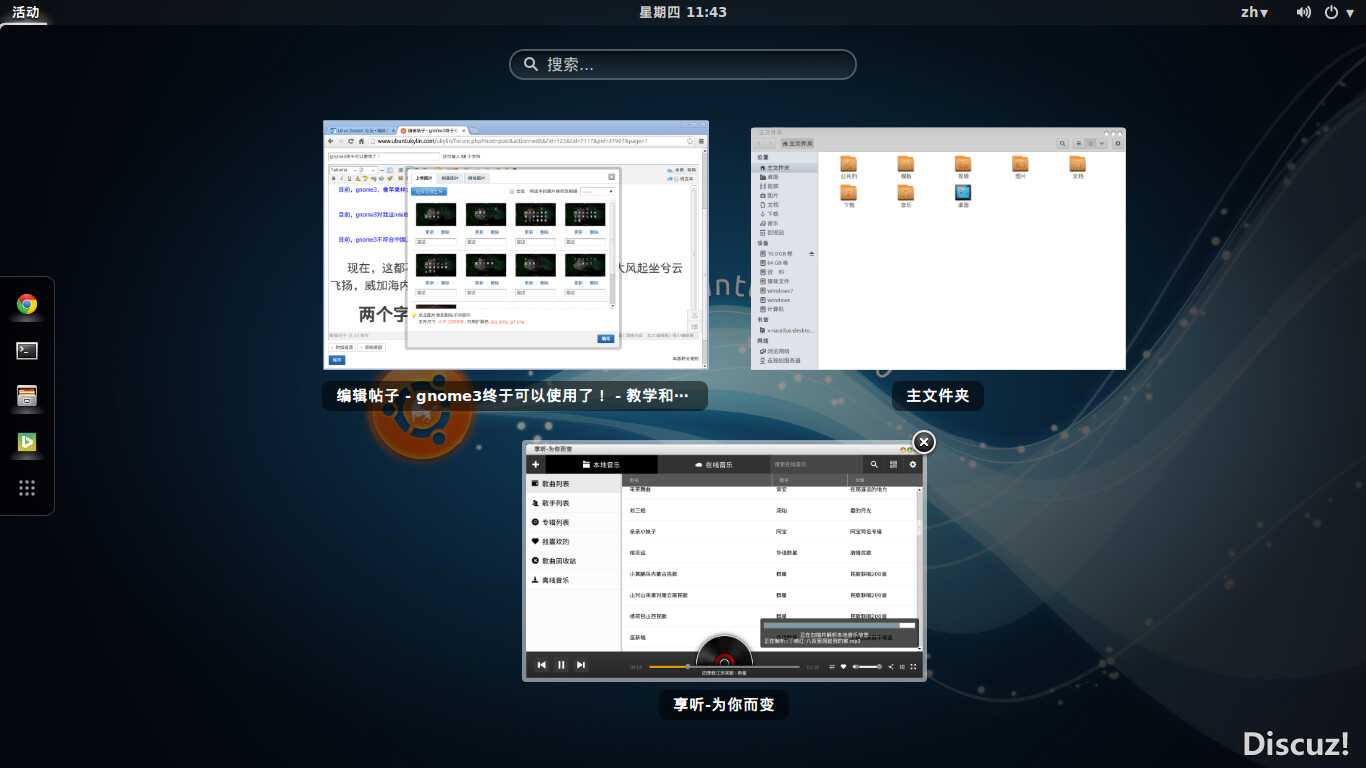
Task: Click the green music player dock icon
Action: (x=27, y=442)
